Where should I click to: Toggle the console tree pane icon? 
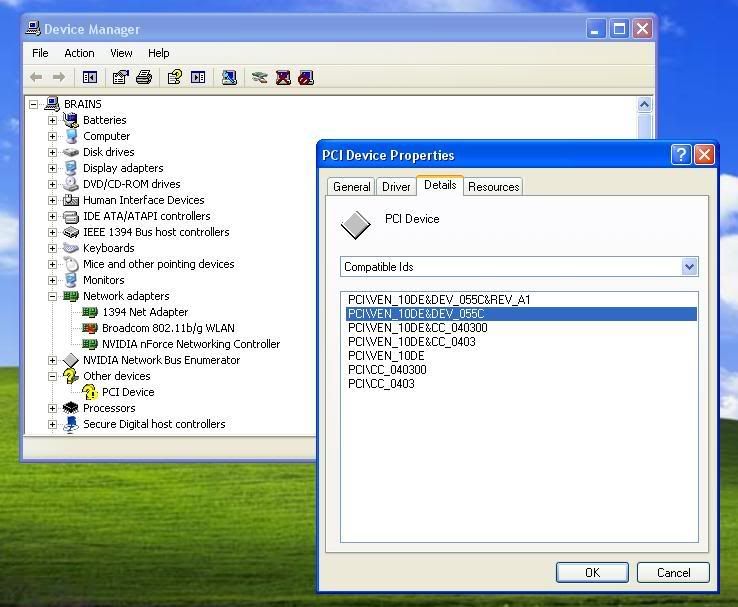[x=89, y=77]
